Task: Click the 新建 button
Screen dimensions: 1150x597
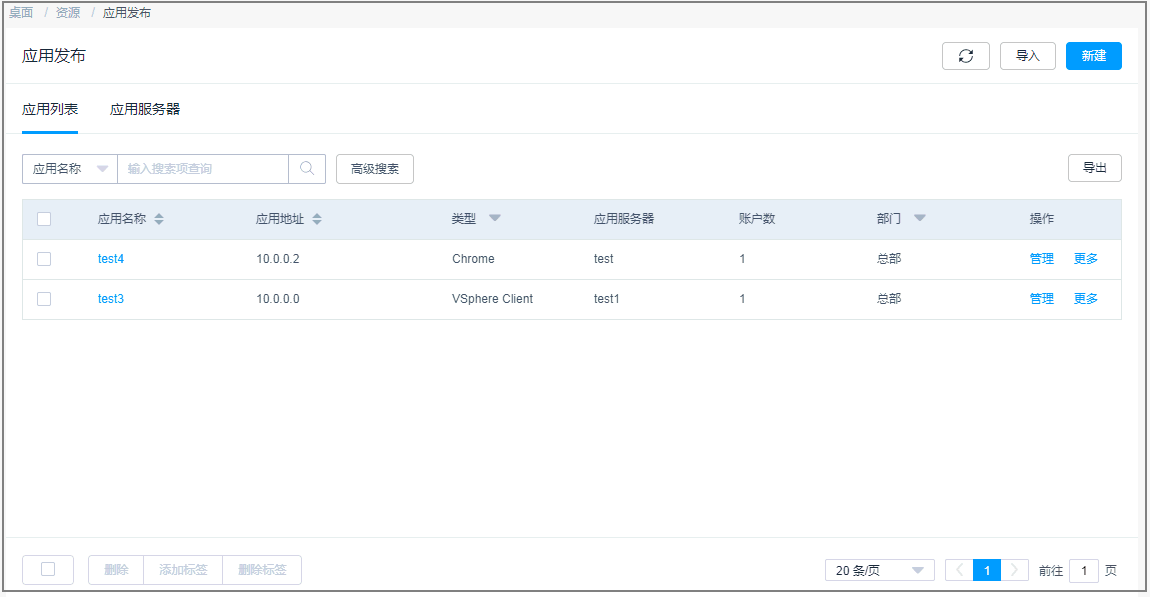Action: click(x=1093, y=56)
